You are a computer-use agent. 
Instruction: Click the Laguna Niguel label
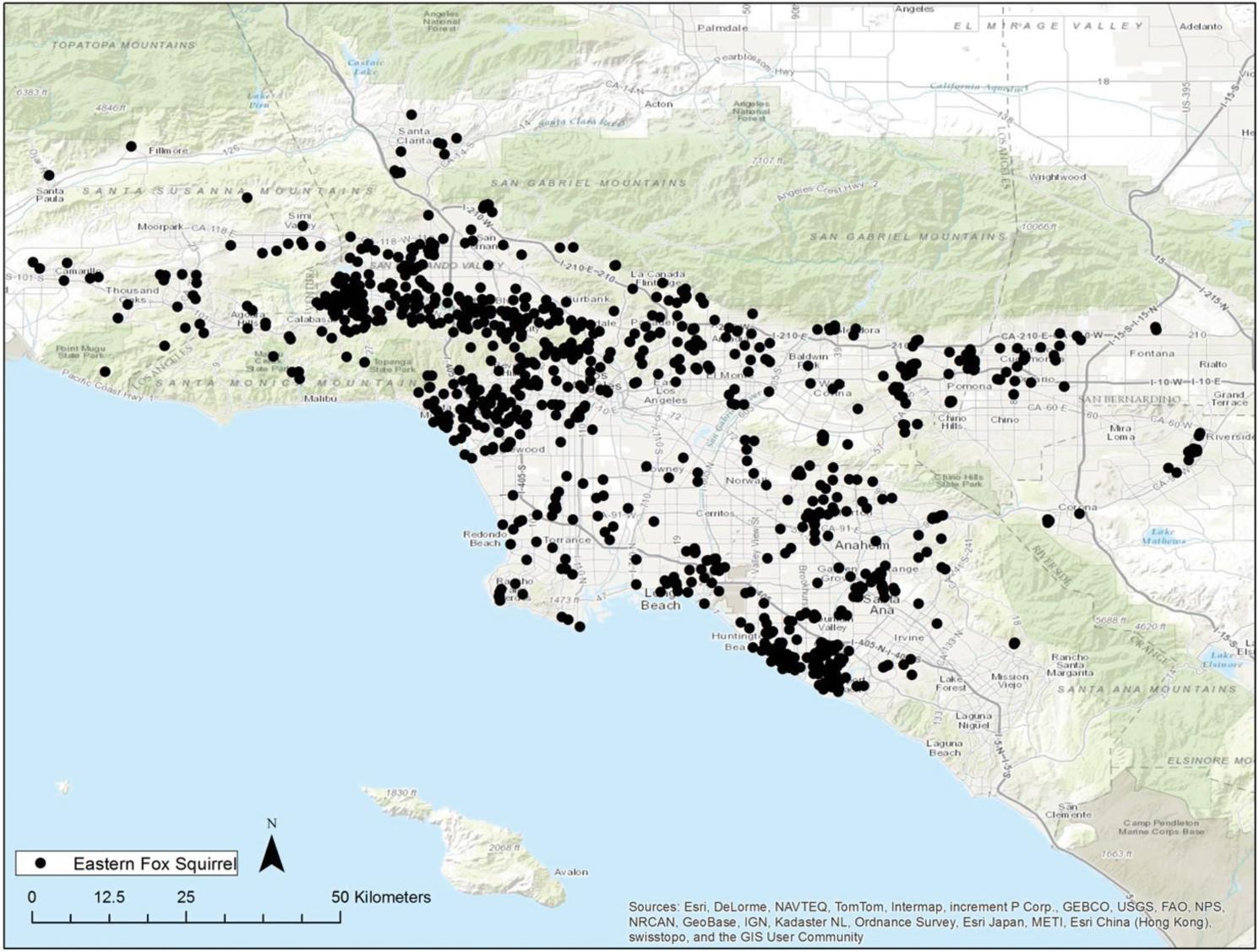(973, 721)
